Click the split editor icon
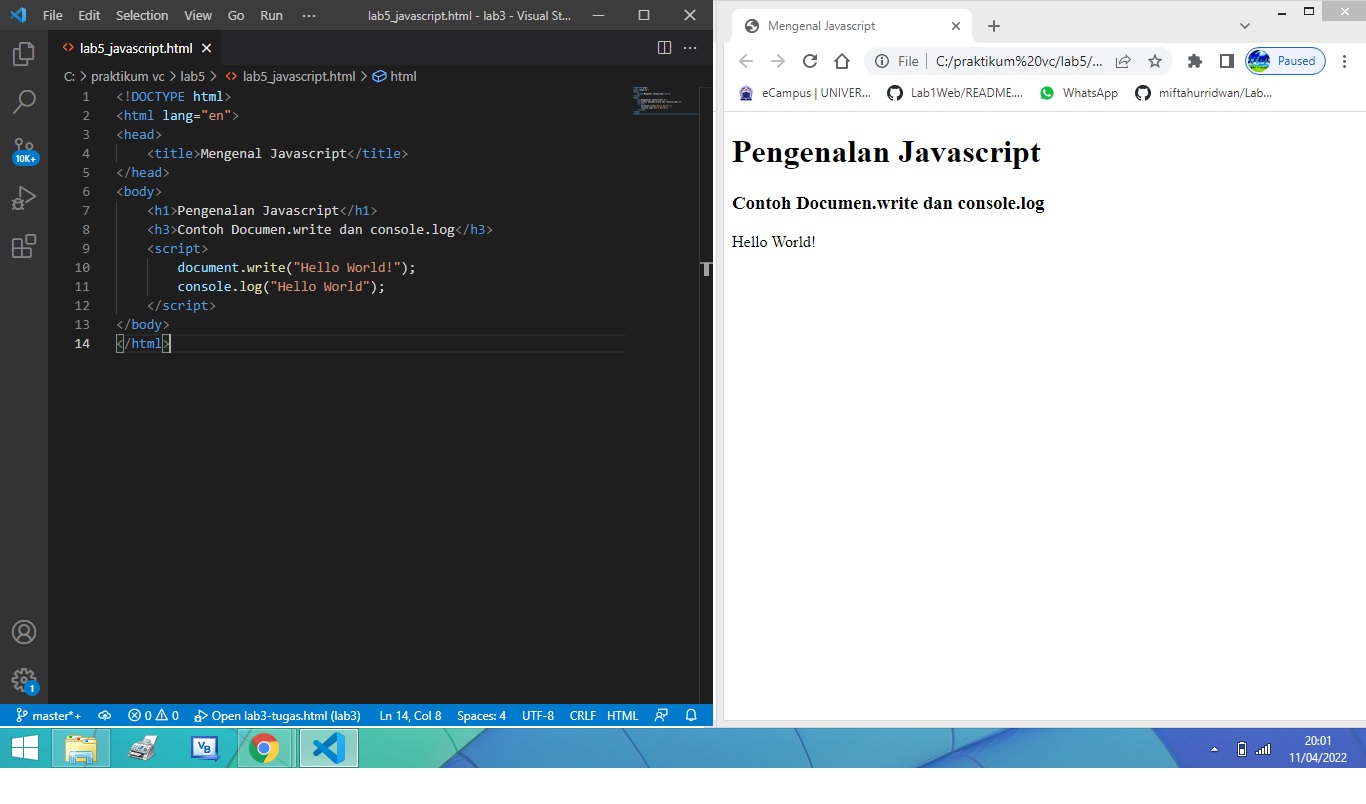The height and width of the screenshot is (804, 1366). [664, 47]
